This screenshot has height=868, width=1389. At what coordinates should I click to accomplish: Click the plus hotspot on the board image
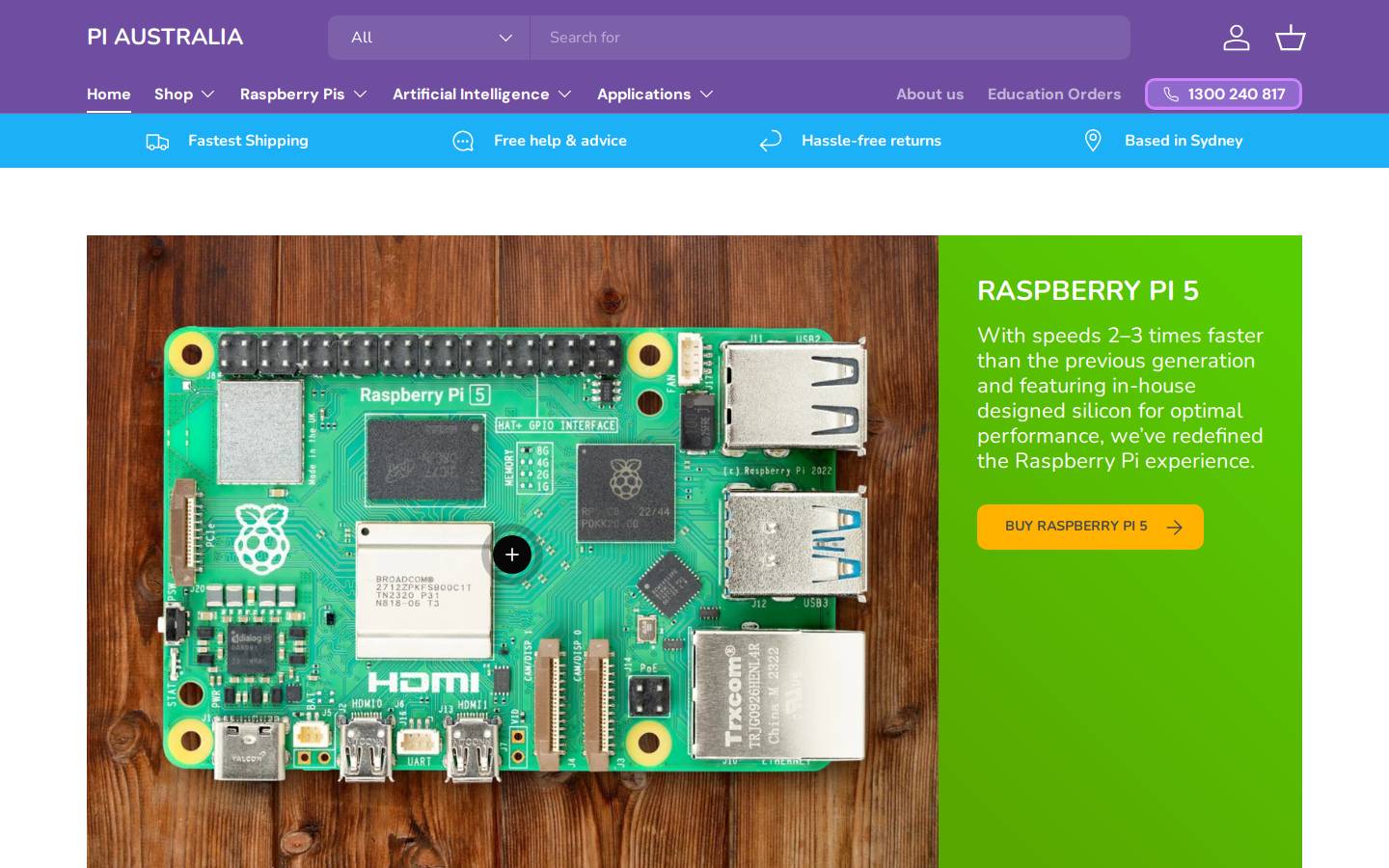point(512,555)
